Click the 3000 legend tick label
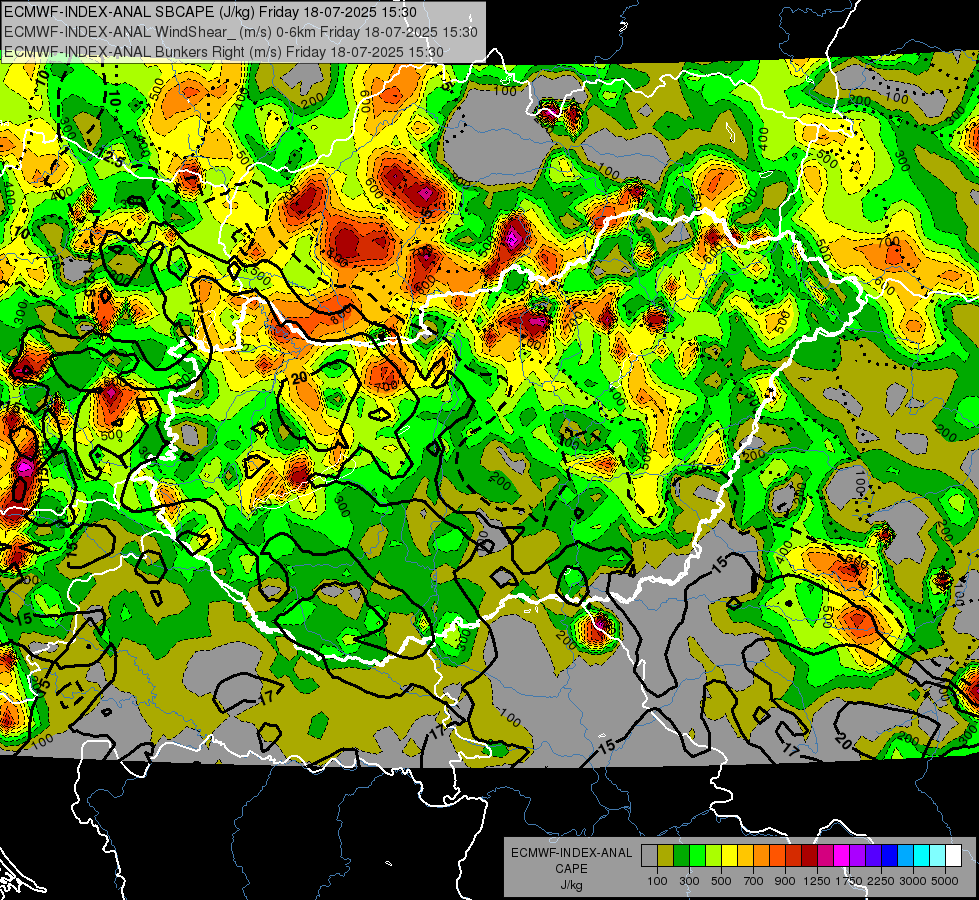 913,881
